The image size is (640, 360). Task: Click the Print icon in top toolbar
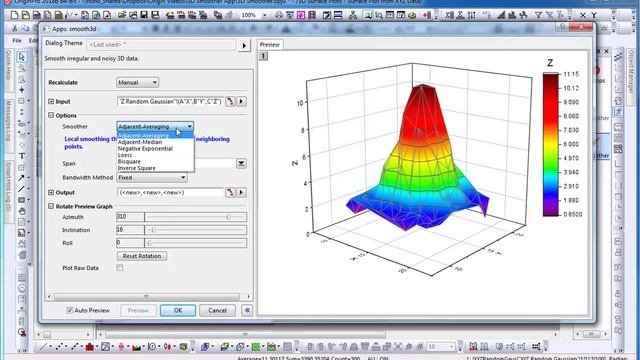pyautogui.click(x=279, y=16)
